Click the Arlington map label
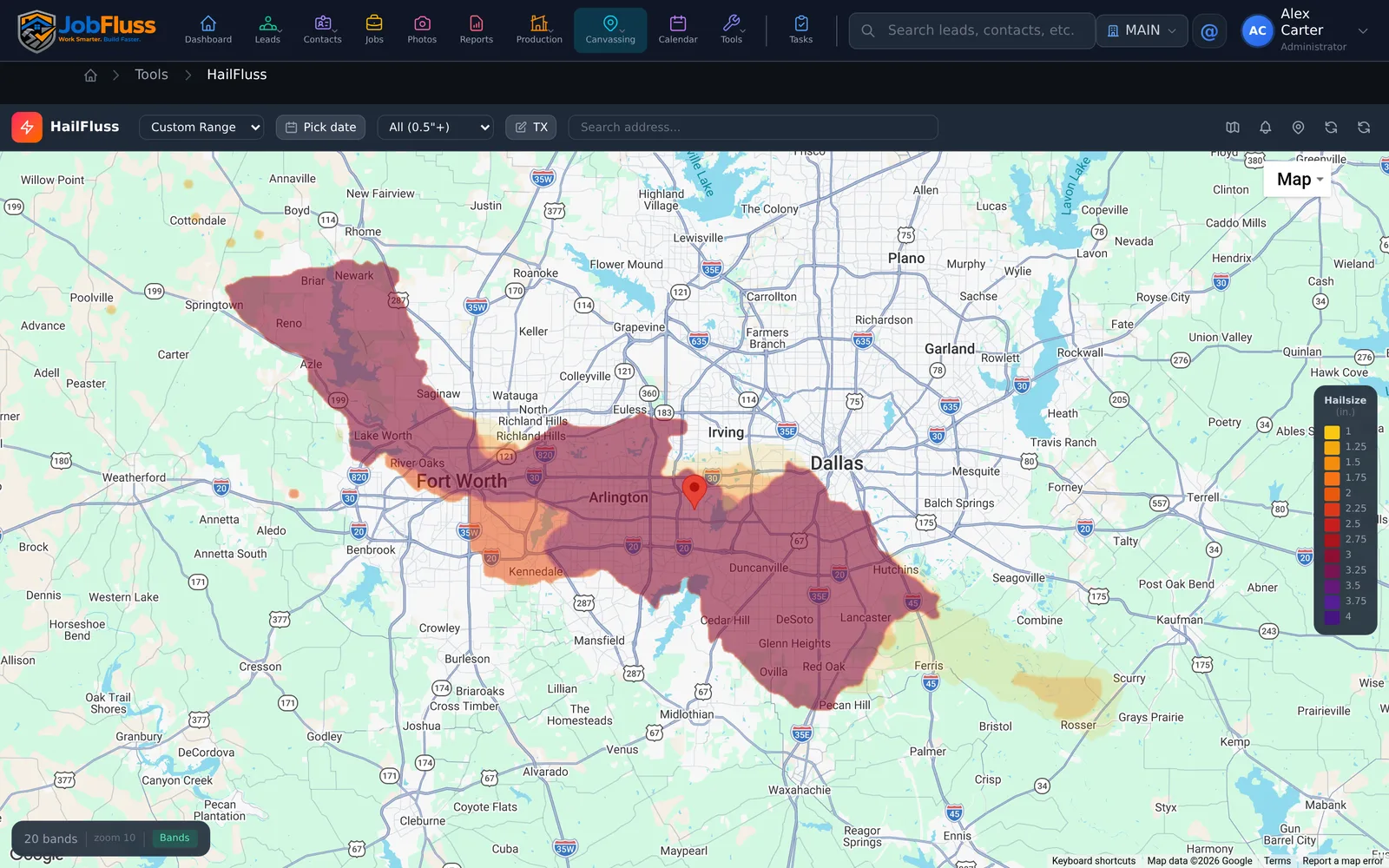 pos(618,497)
